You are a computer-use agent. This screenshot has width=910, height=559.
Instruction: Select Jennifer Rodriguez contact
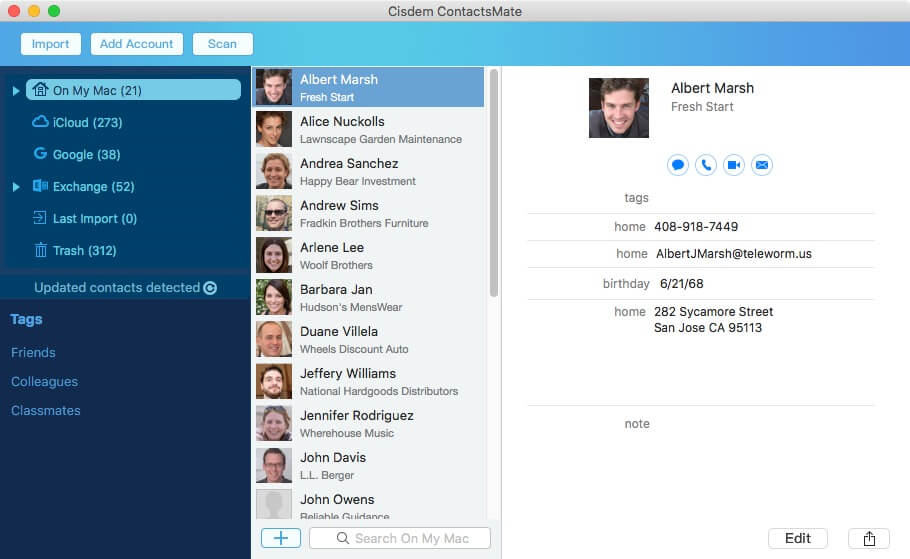[x=369, y=423]
